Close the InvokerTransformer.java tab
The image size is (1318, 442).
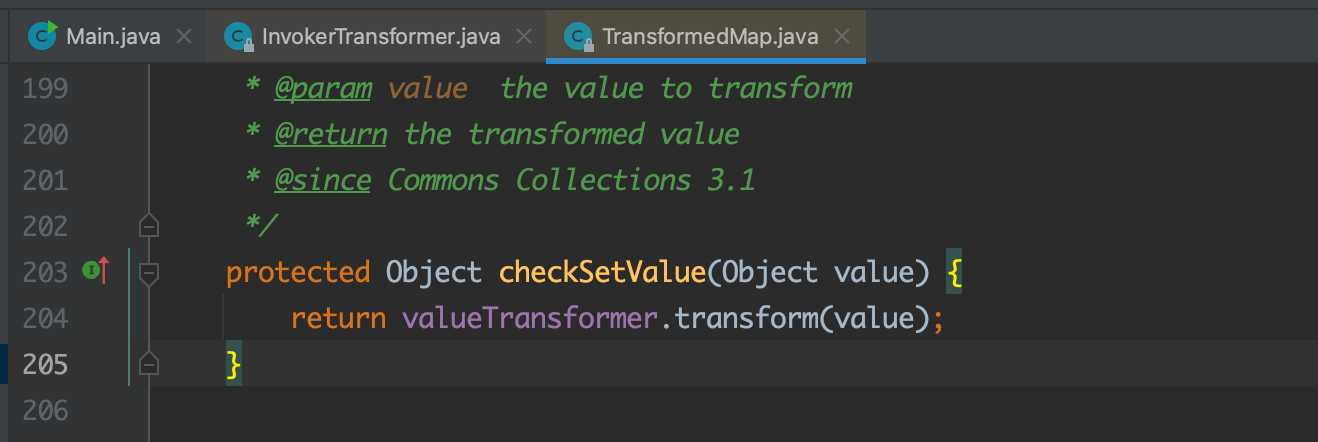click(523, 37)
